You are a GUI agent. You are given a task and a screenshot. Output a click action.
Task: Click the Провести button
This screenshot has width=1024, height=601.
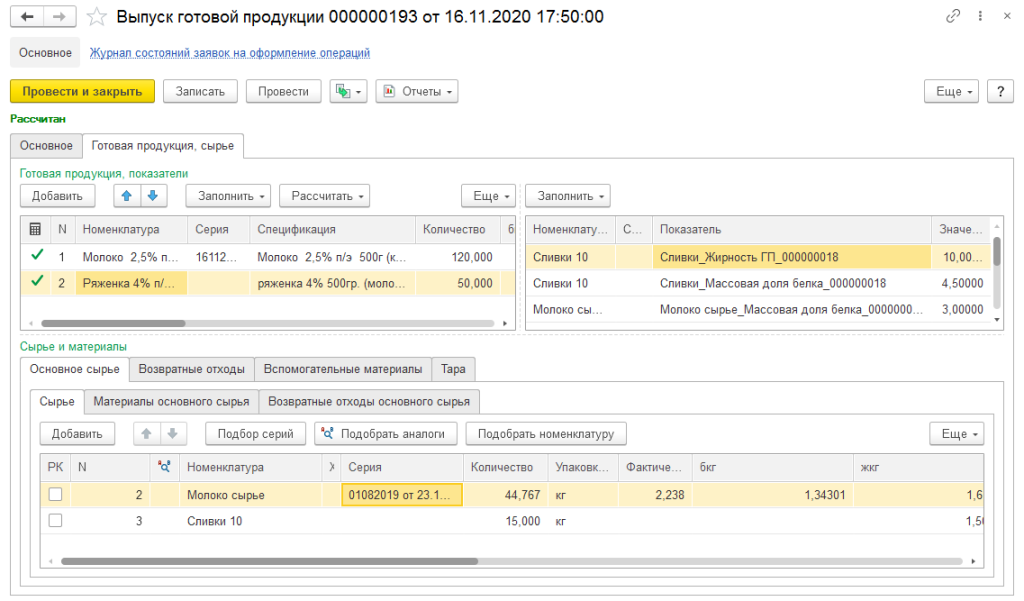pyautogui.click(x=283, y=91)
